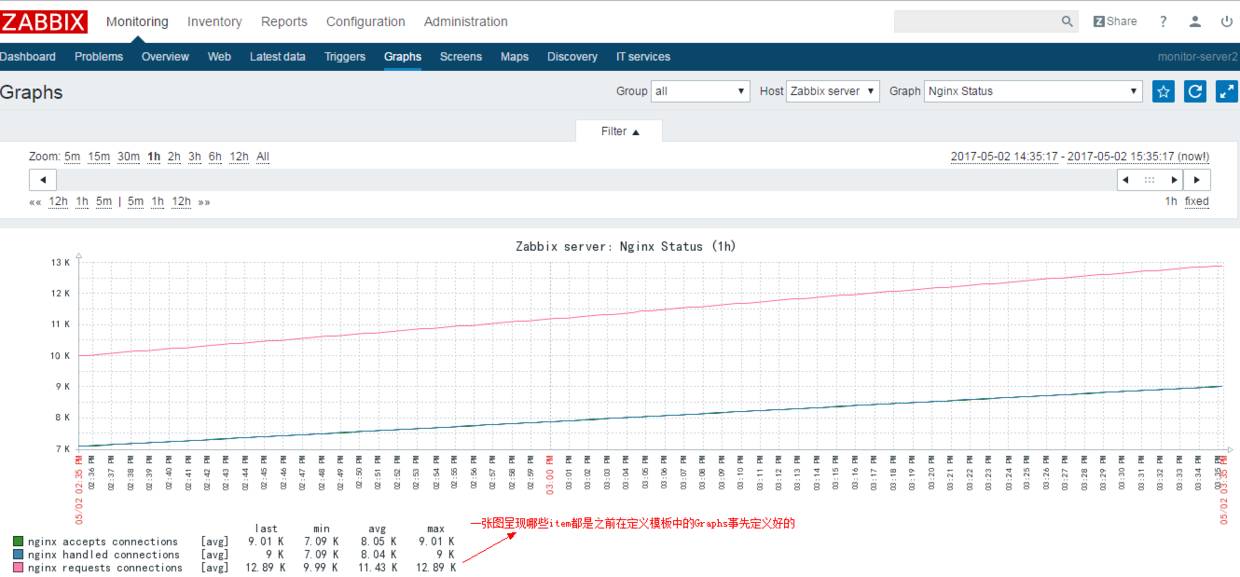
Task: Open the Share link
Action: [1115, 21]
